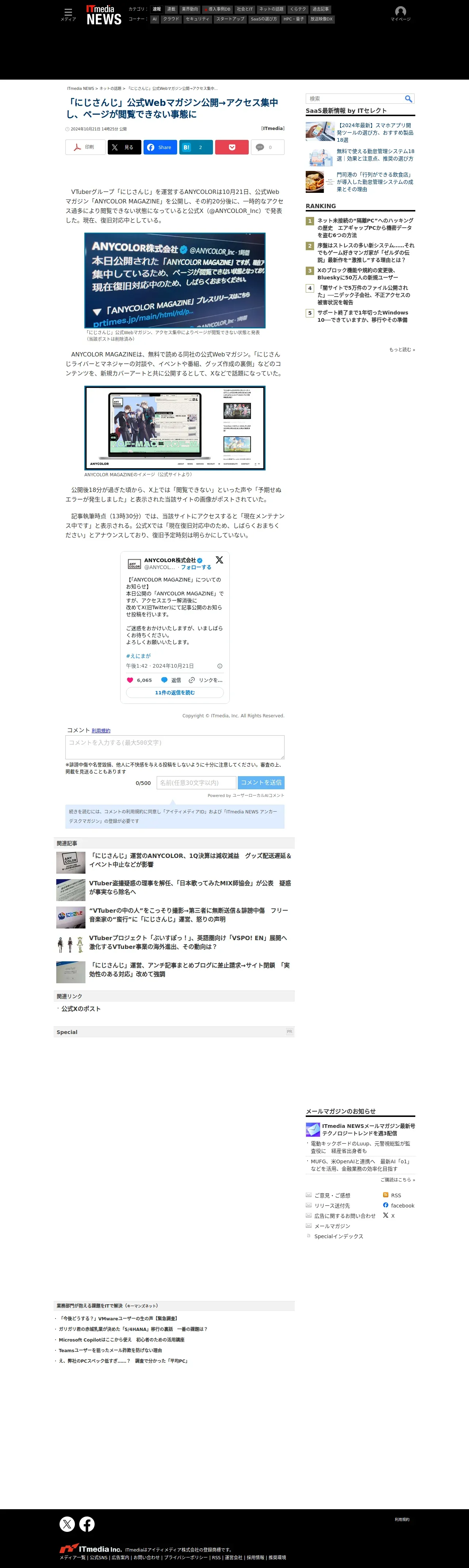Open the footer Facebook social icon
469x1568 pixels.
[87, 1524]
